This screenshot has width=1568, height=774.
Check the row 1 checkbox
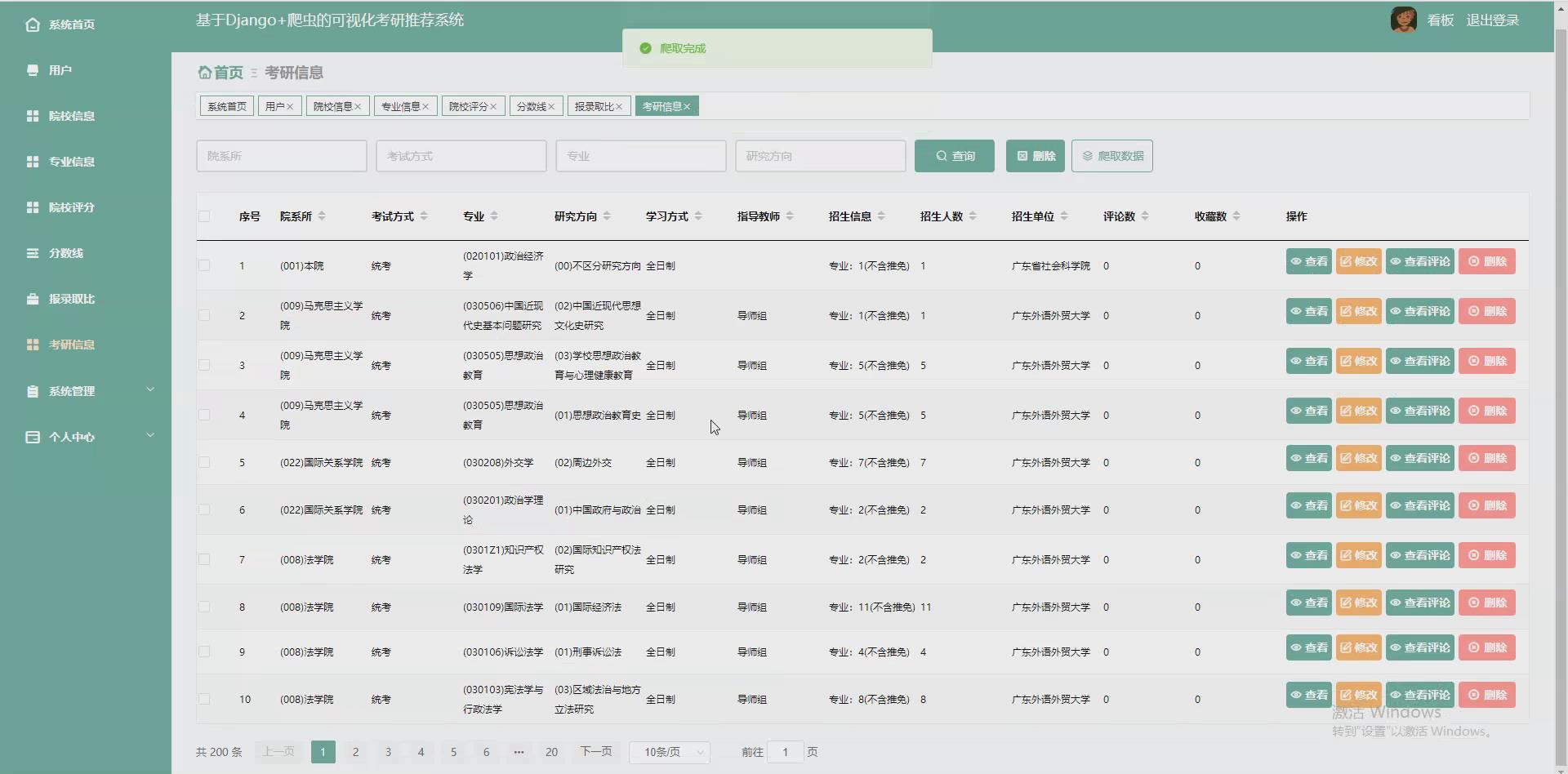[x=204, y=265]
